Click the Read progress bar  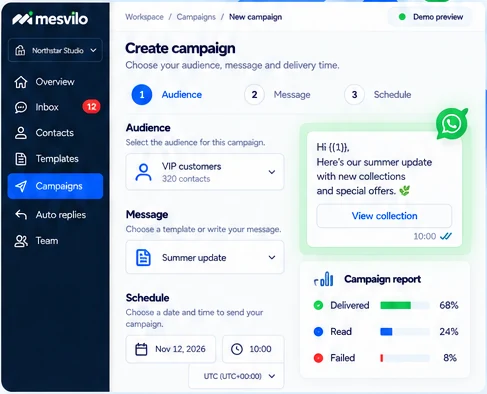[x=405, y=332]
